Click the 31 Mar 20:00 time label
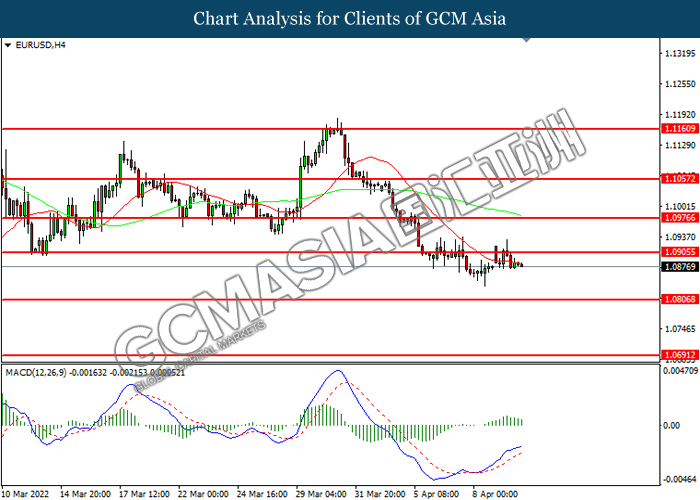Screen dimensions: 700x500 [x=380, y=494]
